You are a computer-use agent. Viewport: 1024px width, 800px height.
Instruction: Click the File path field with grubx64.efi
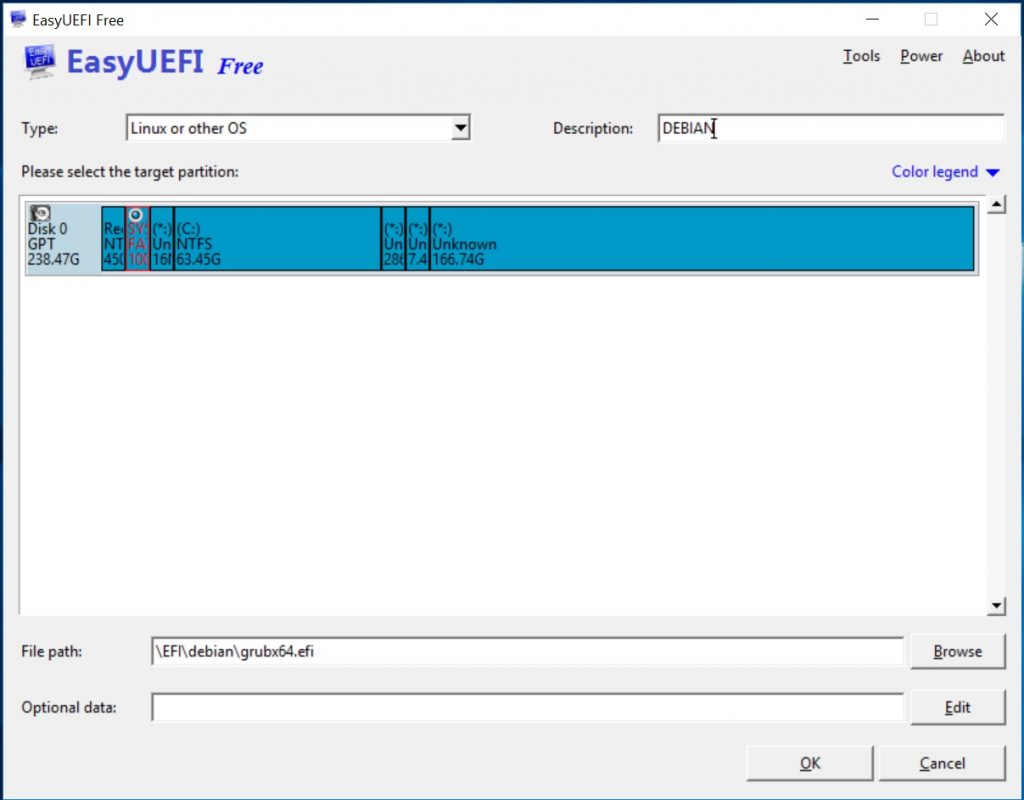pyautogui.click(x=527, y=652)
